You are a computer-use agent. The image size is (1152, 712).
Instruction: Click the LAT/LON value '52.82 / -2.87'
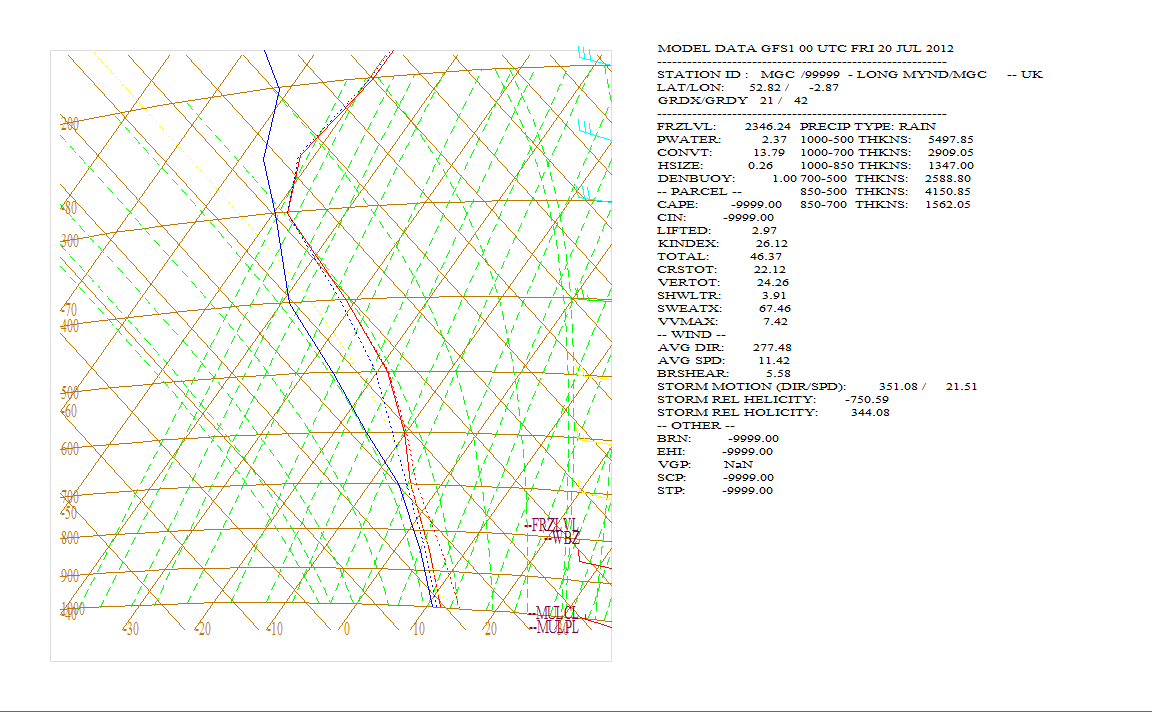pyautogui.click(x=793, y=87)
